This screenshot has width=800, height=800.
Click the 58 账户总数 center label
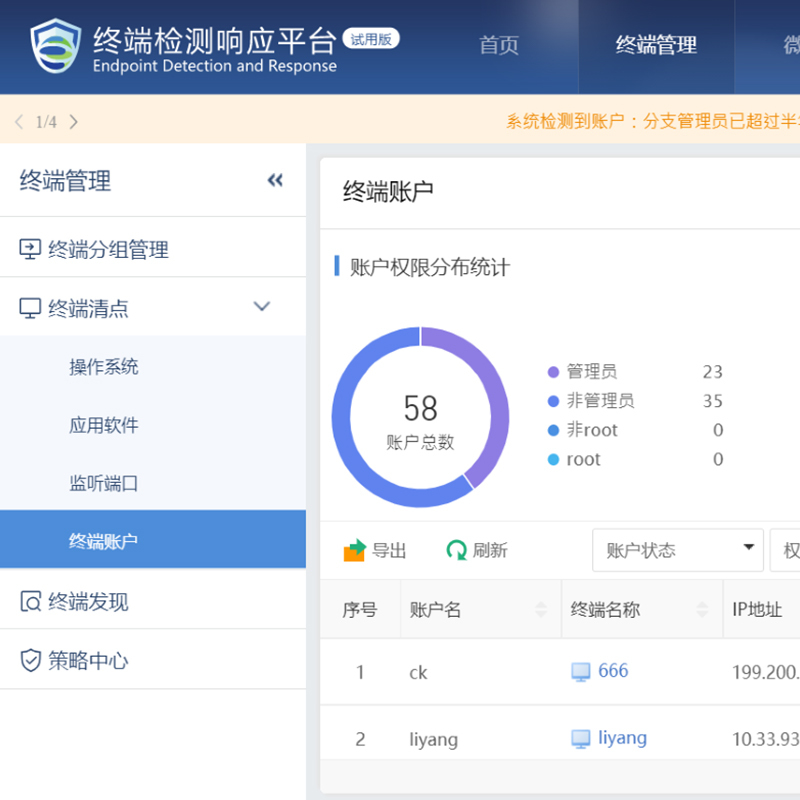420,421
